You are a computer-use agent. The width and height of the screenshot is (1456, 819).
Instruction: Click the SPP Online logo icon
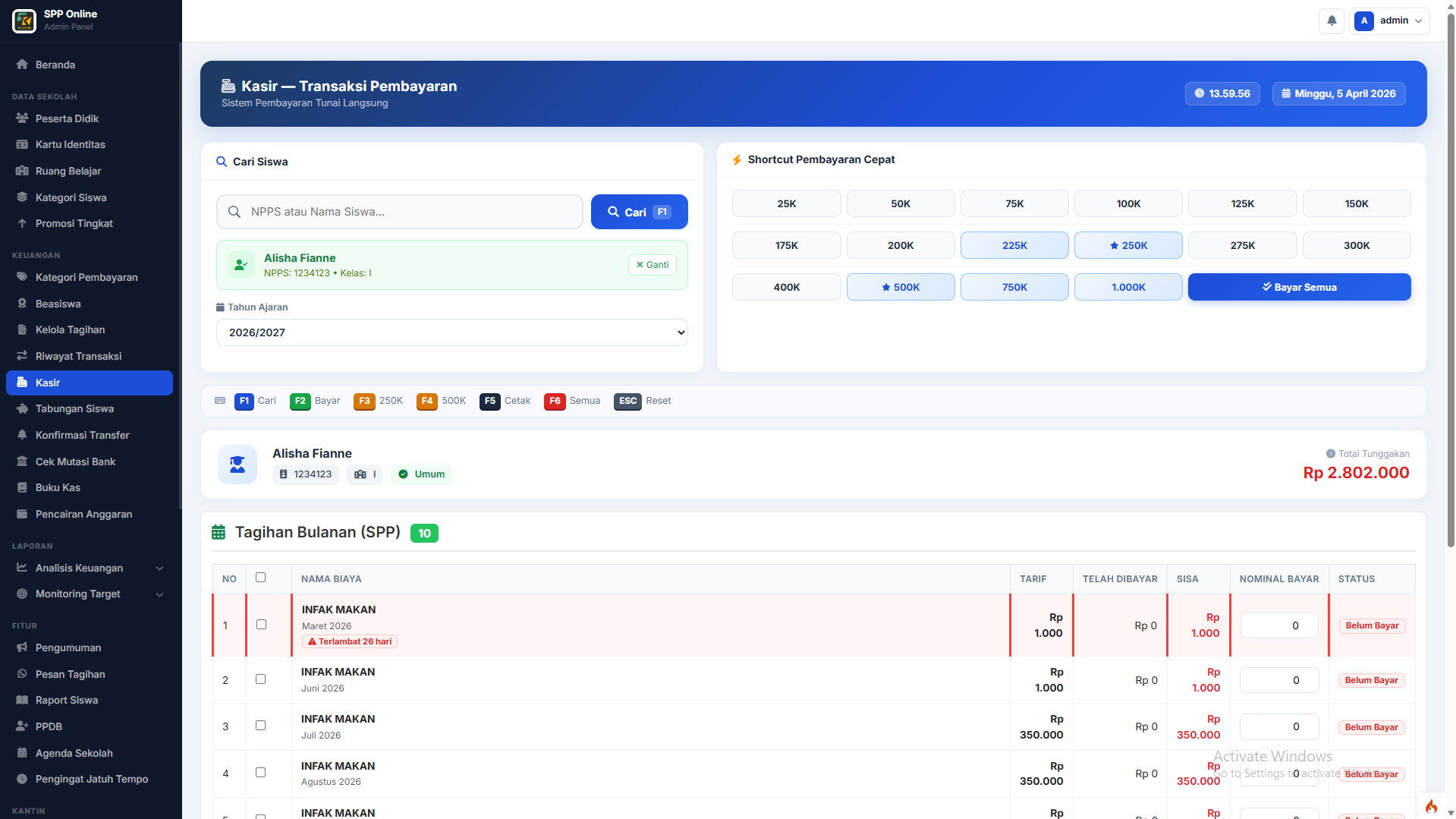[x=24, y=20]
